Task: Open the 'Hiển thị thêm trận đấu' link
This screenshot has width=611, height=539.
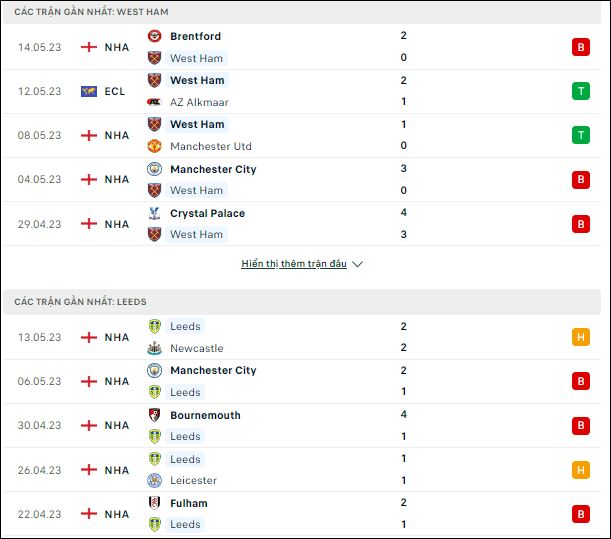Action: (294, 264)
